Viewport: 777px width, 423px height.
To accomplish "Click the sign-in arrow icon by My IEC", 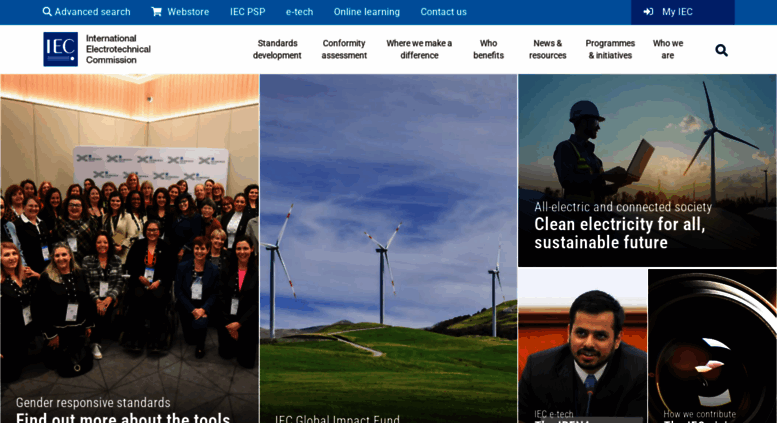I will [x=648, y=11].
